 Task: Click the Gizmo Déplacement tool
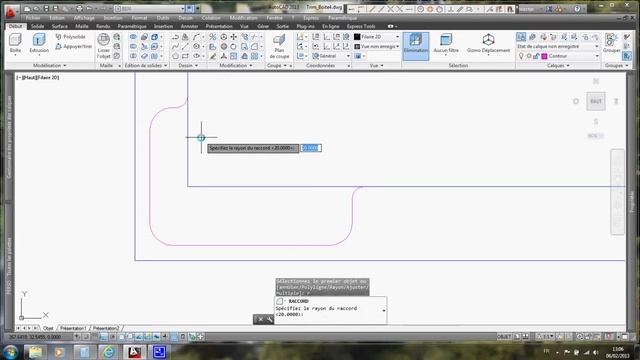tap(488, 43)
